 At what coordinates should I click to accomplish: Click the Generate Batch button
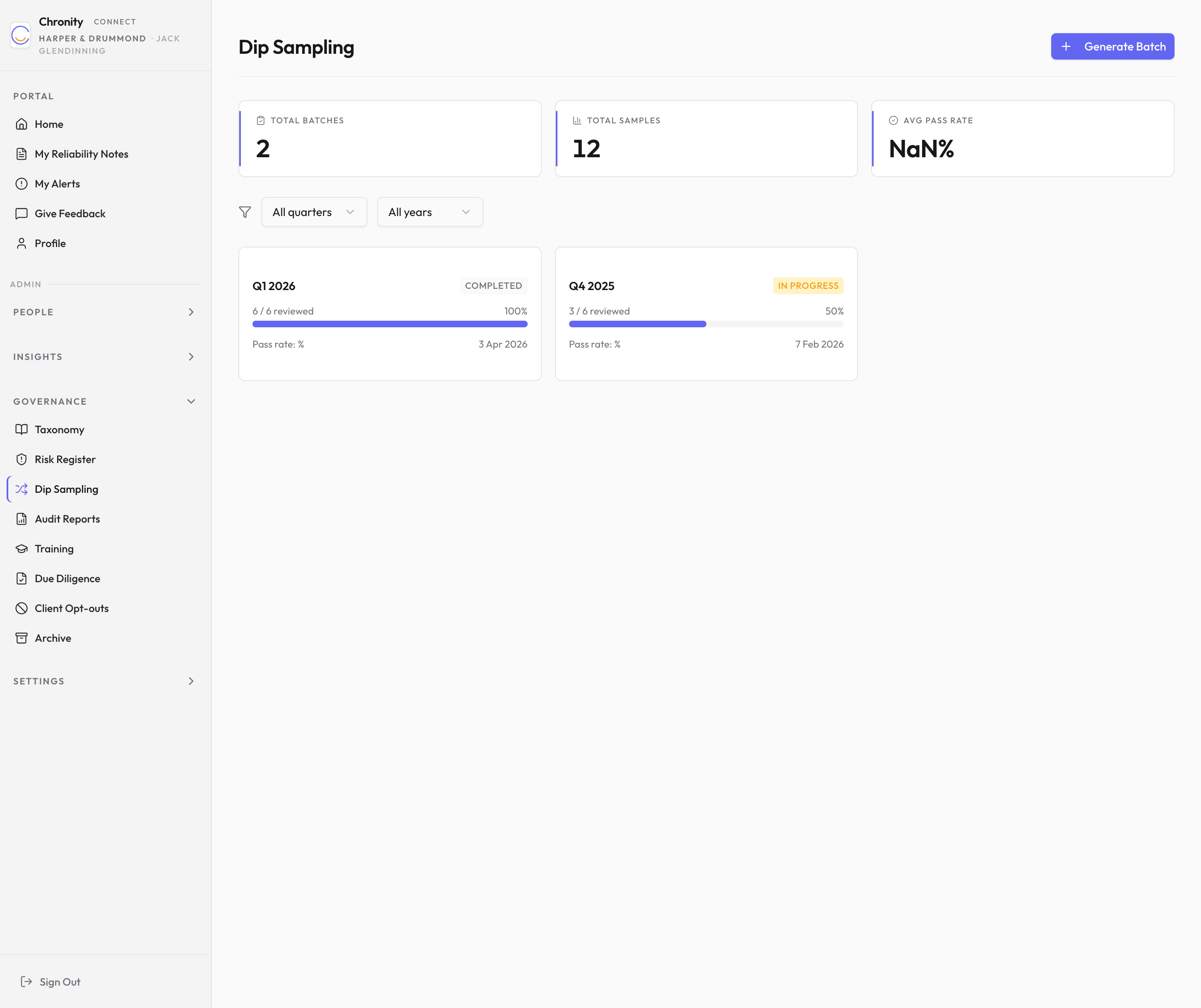pyautogui.click(x=1112, y=46)
